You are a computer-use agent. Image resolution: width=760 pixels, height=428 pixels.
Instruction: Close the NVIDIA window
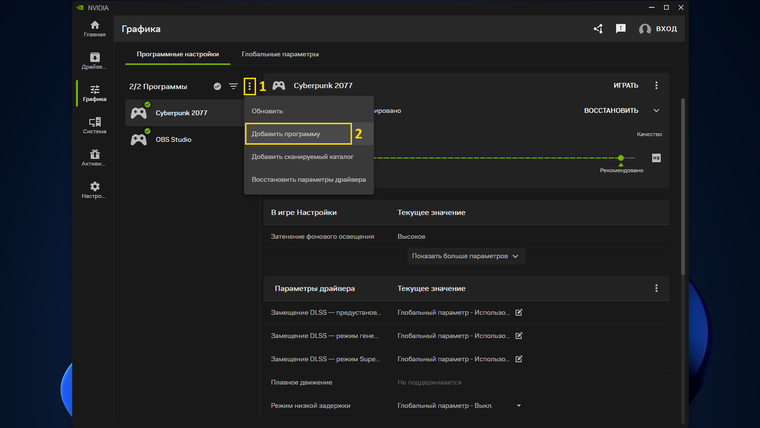[x=681, y=7]
